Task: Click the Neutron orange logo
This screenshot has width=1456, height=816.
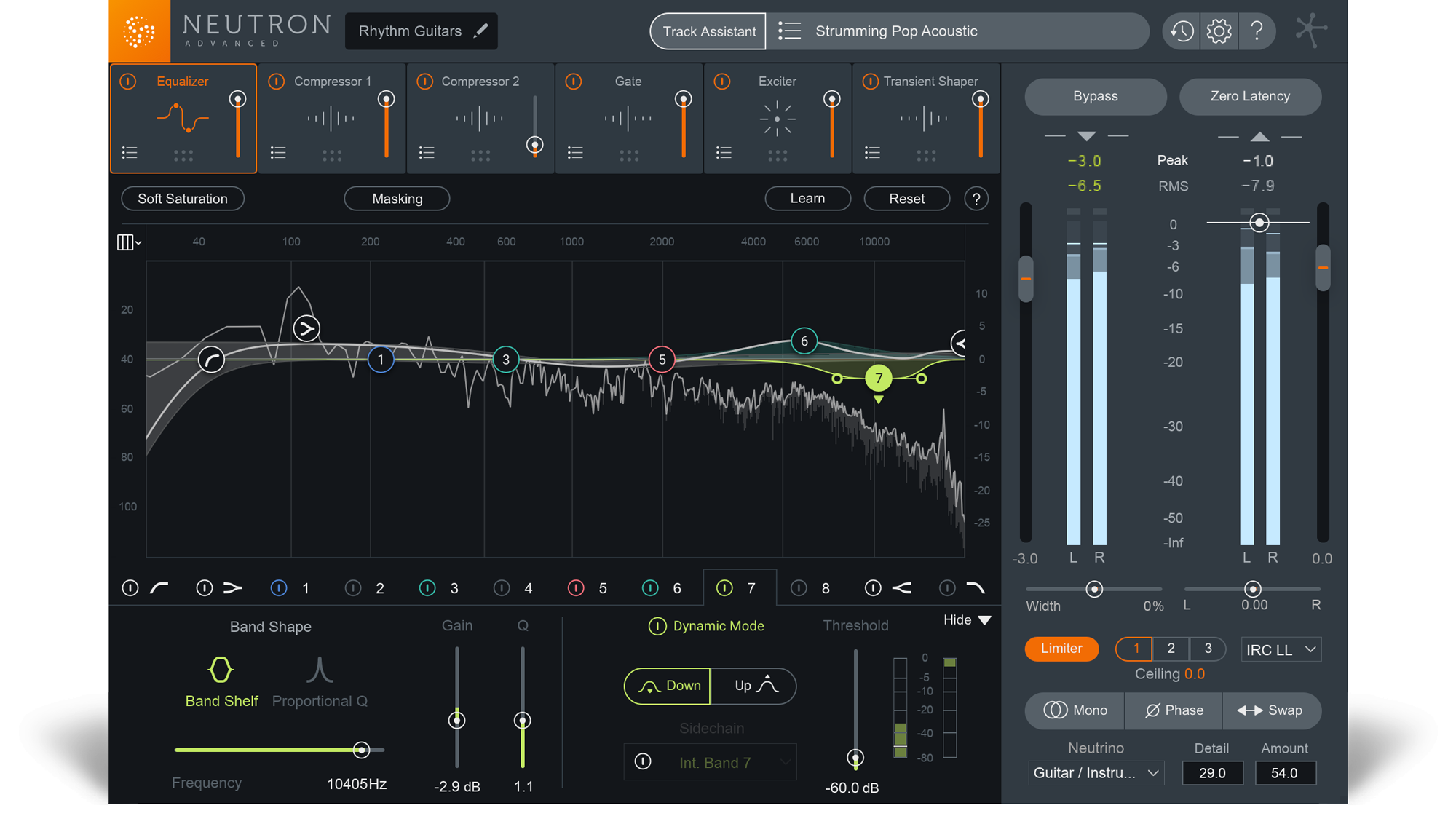Action: coord(140,31)
